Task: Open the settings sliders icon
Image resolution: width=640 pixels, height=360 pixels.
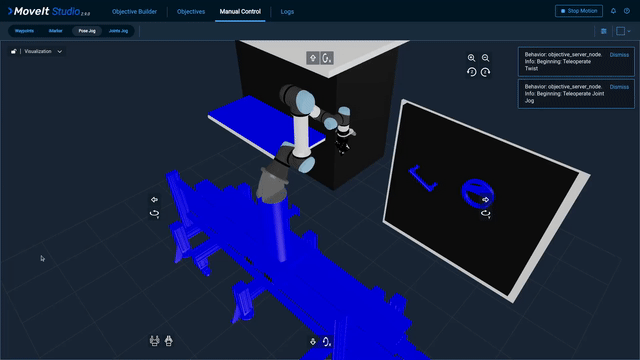Action: 604,31
